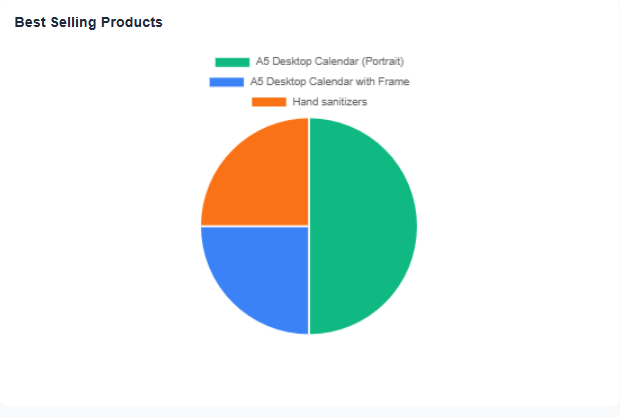Click the orange legend color box
The height and width of the screenshot is (417, 620).
coord(269,102)
